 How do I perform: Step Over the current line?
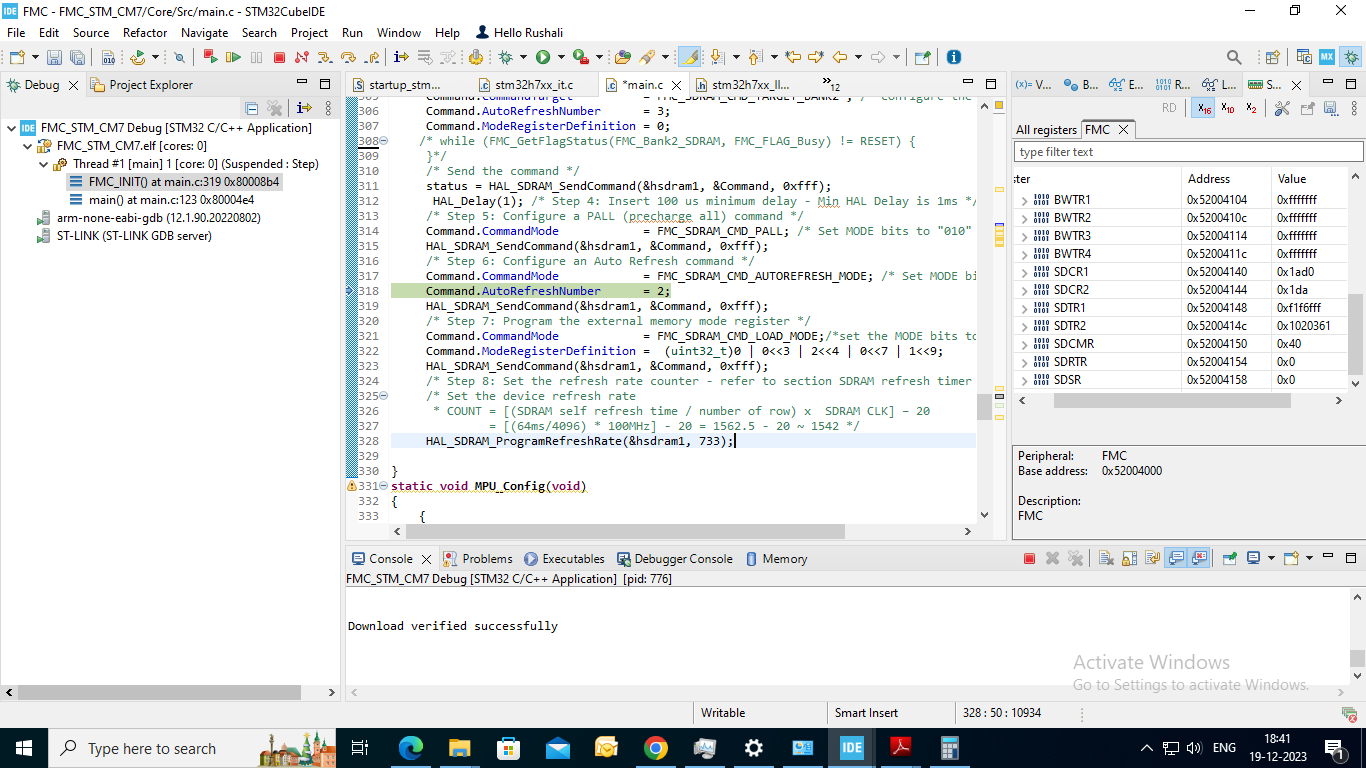click(x=348, y=57)
